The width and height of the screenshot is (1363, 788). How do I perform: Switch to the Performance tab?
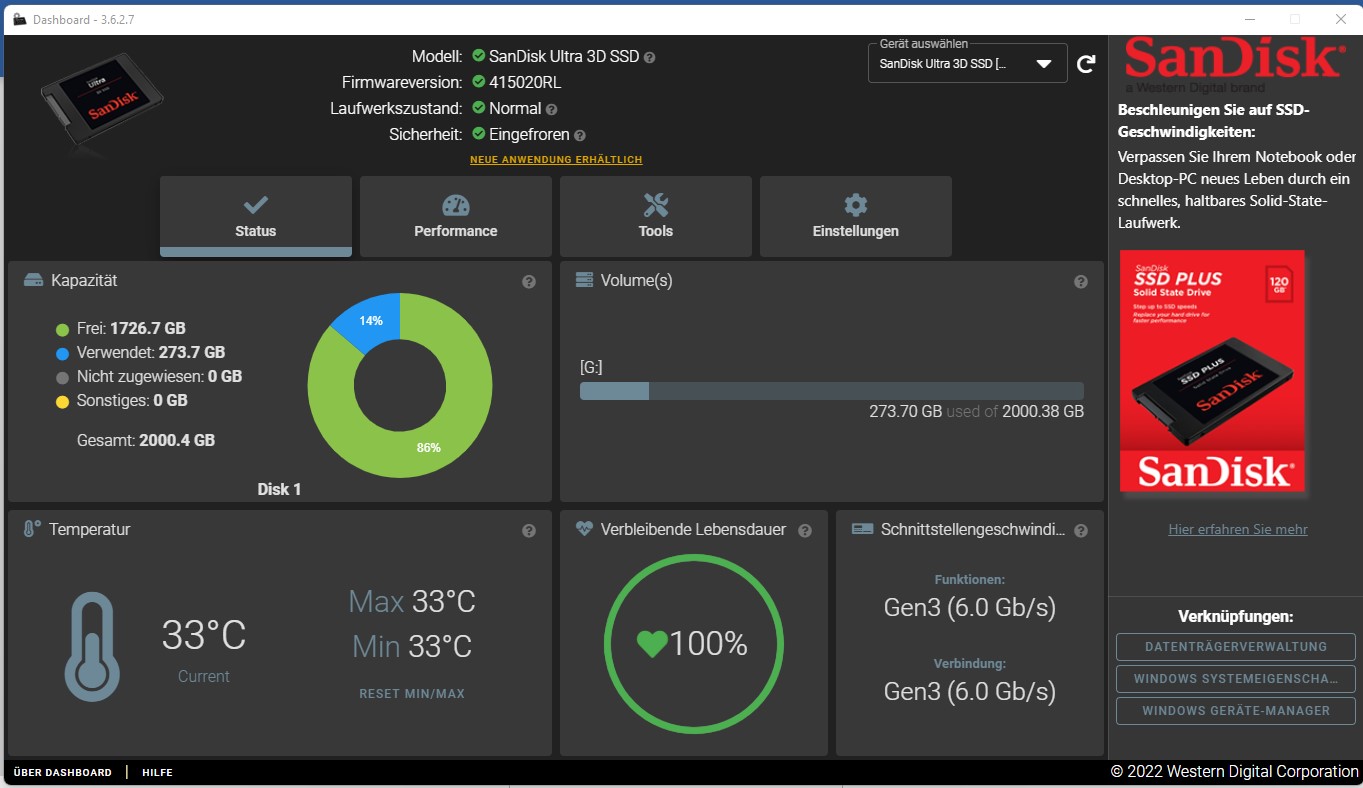[x=456, y=216]
